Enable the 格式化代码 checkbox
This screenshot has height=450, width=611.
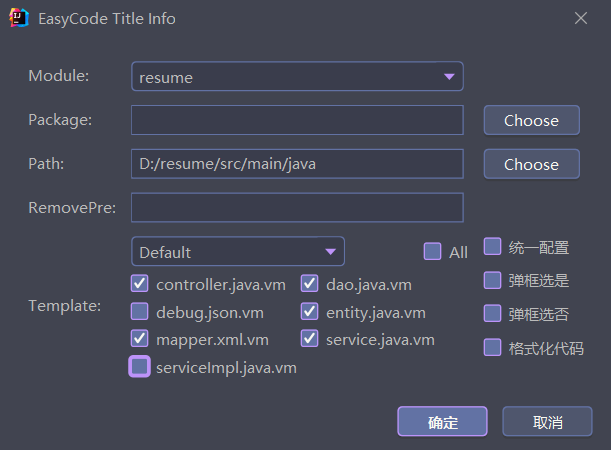coord(493,348)
